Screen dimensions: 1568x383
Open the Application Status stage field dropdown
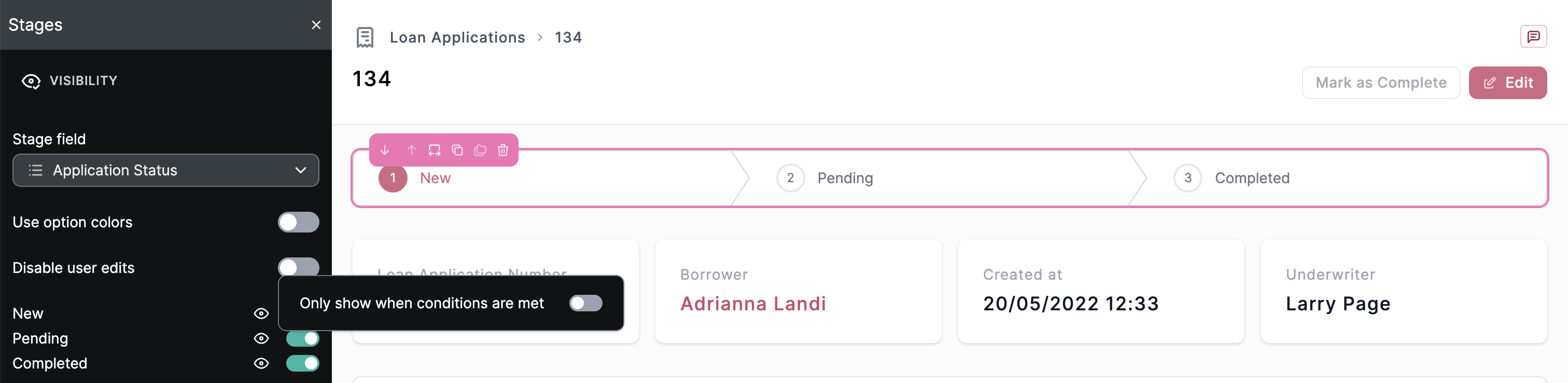pyautogui.click(x=165, y=171)
